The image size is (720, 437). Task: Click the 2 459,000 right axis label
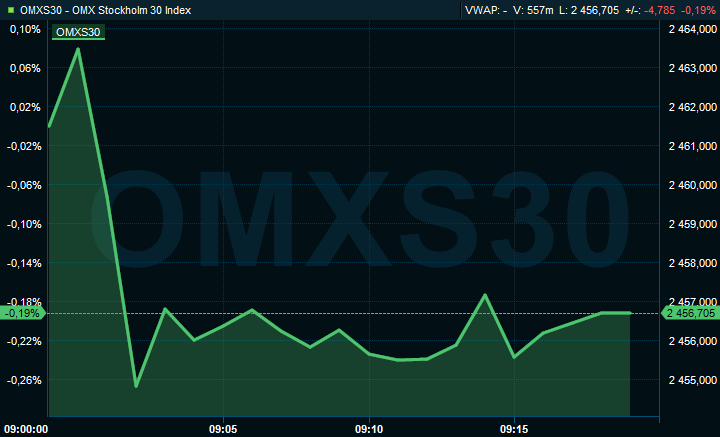click(x=692, y=224)
